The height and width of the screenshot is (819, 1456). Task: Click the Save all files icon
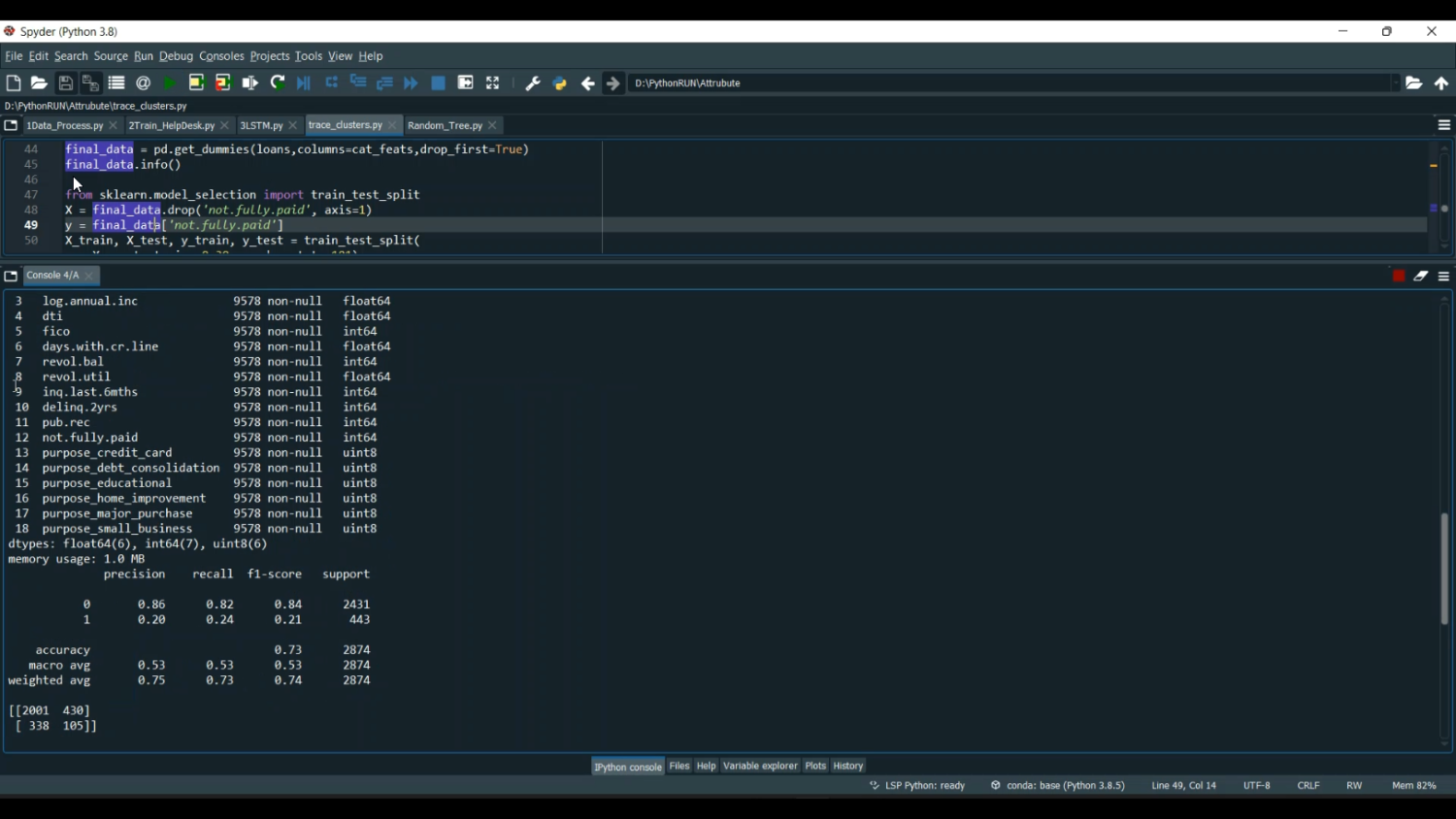[x=90, y=83]
